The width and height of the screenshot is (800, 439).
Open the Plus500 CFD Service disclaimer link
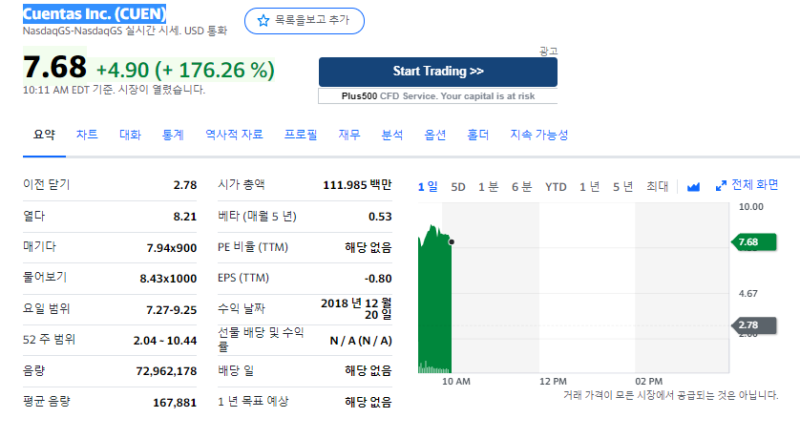pyautogui.click(x=438, y=96)
